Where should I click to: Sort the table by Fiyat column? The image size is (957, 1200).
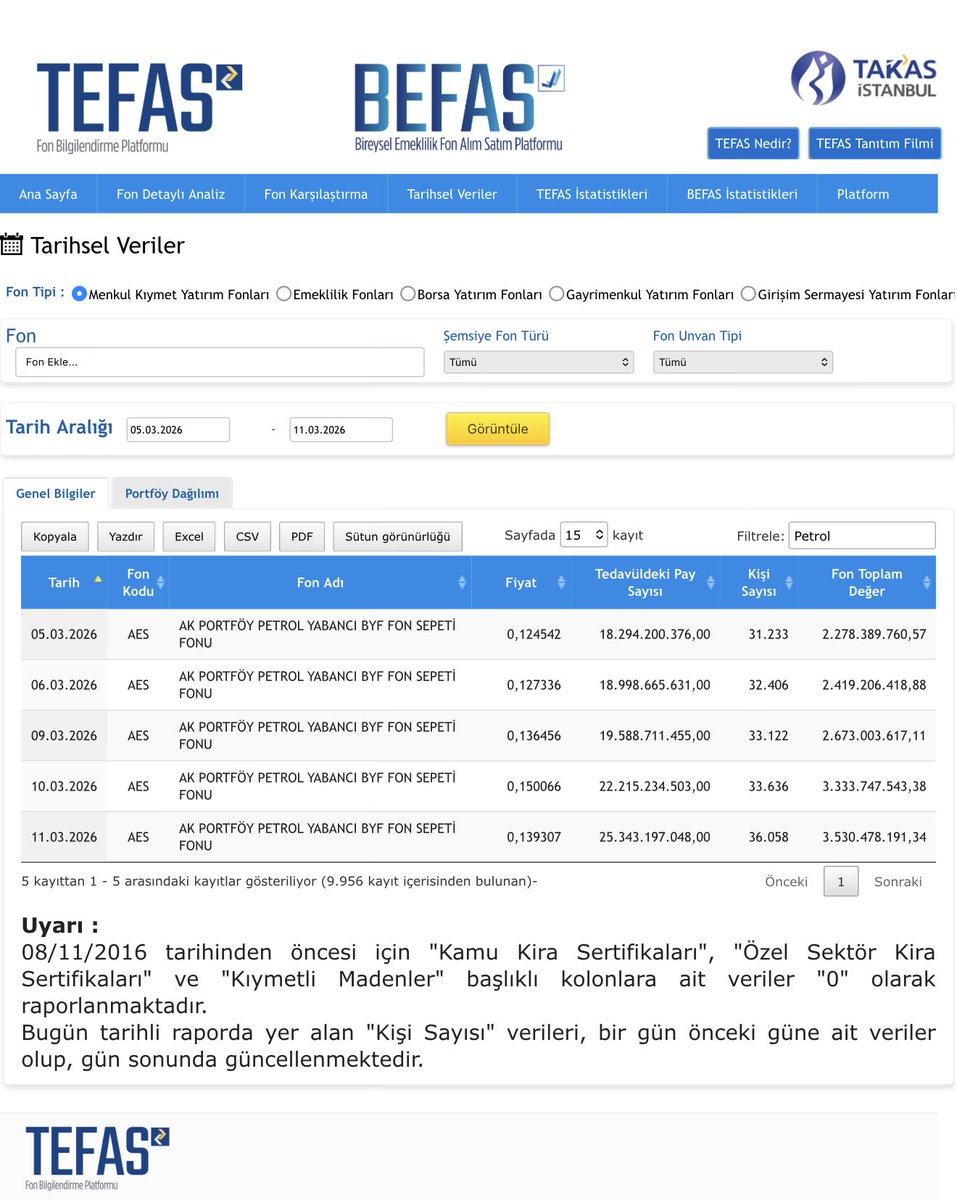click(x=521, y=581)
